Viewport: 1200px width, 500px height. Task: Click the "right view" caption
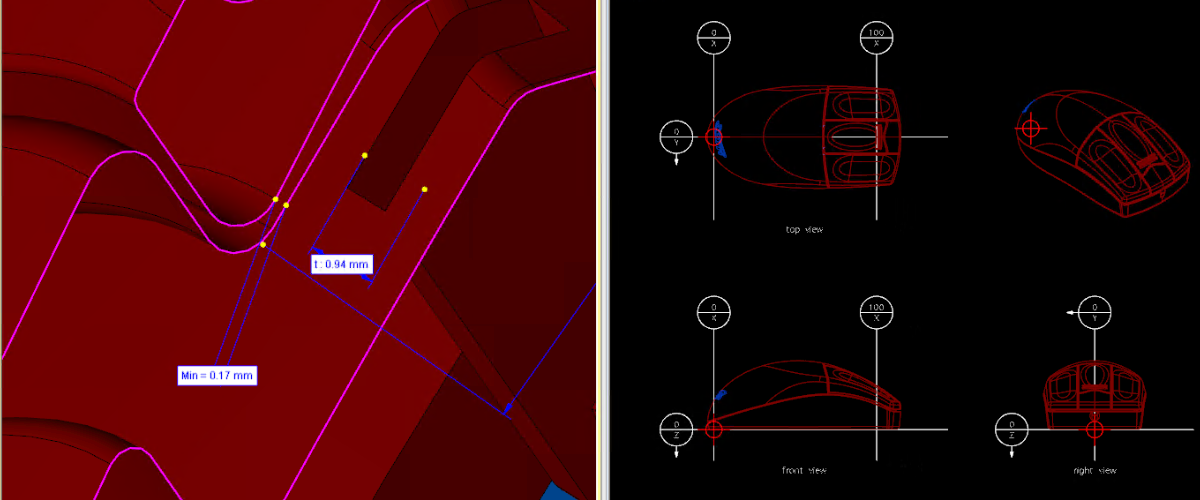click(1094, 470)
